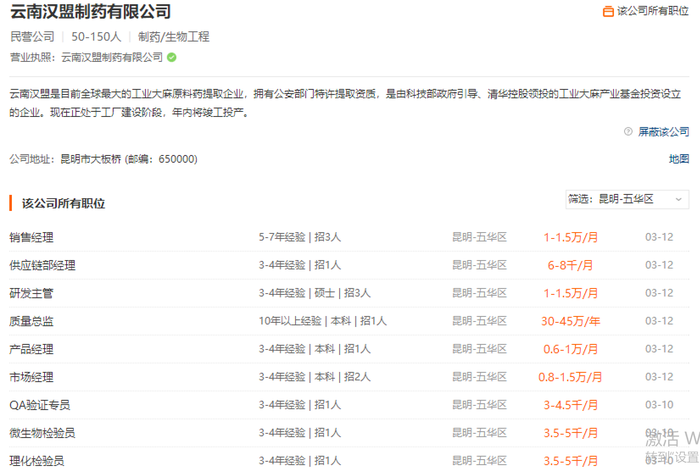The width and height of the screenshot is (700, 474).
Task: Open the 市场经理 job posting
Action: point(31,377)
